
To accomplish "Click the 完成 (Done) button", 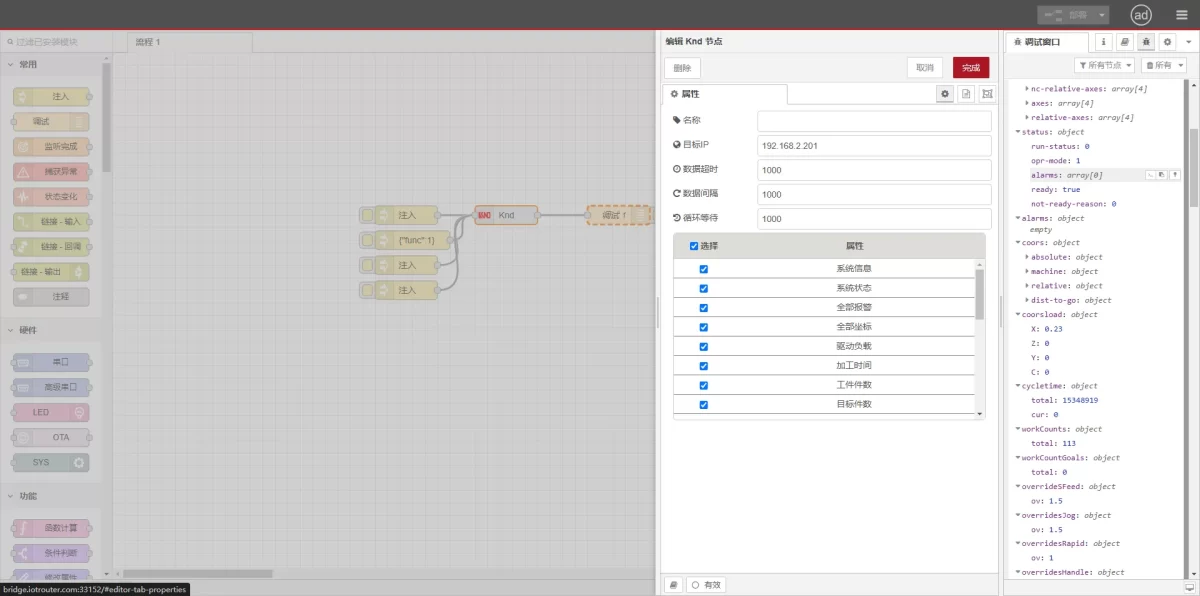I will (x=969, y=66).
